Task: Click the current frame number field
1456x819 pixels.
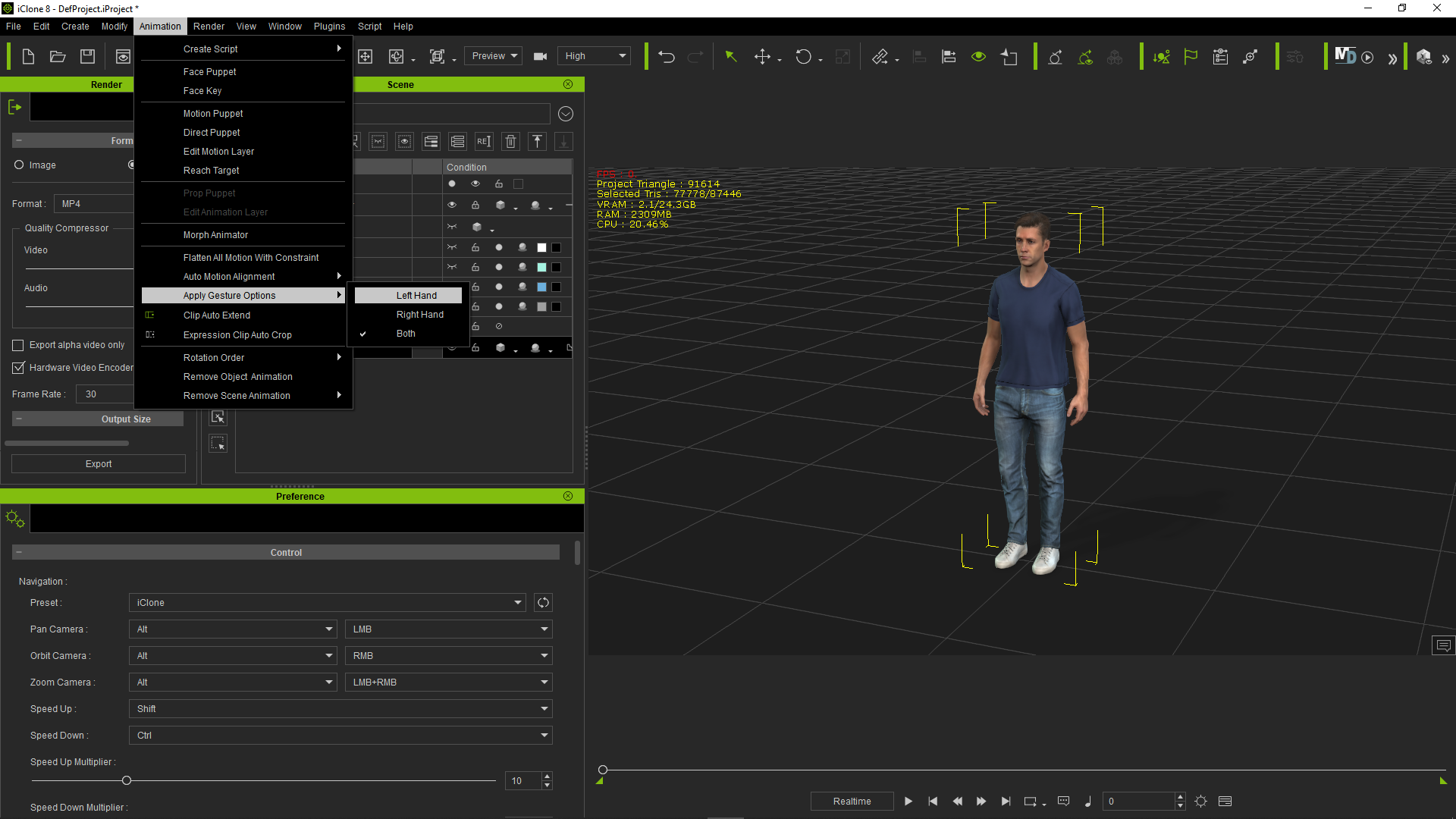Action: tap(1140, 802)
